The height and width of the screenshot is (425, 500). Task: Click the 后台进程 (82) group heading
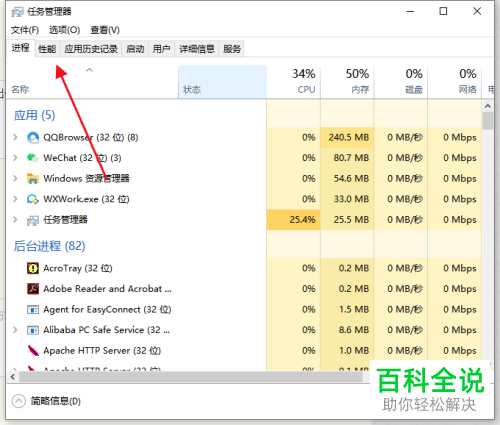tap(49, 246)
